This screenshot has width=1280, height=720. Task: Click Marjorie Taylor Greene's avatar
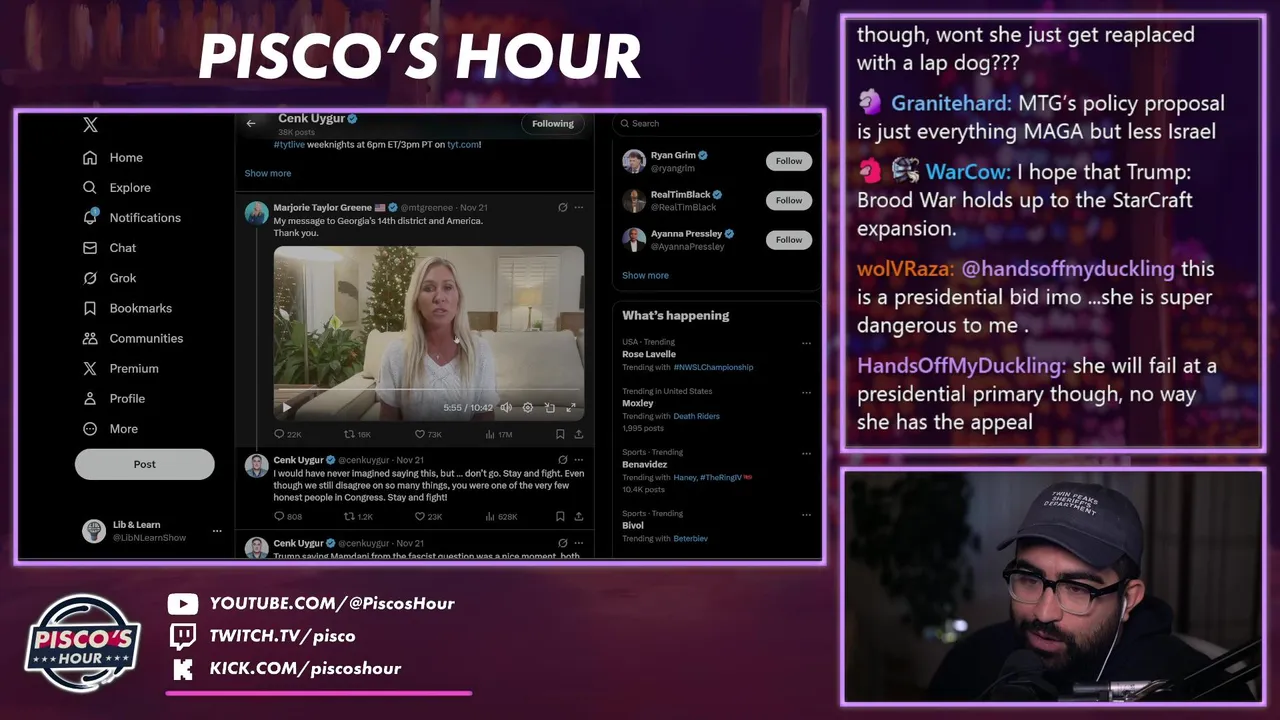[x=257, y=213]
